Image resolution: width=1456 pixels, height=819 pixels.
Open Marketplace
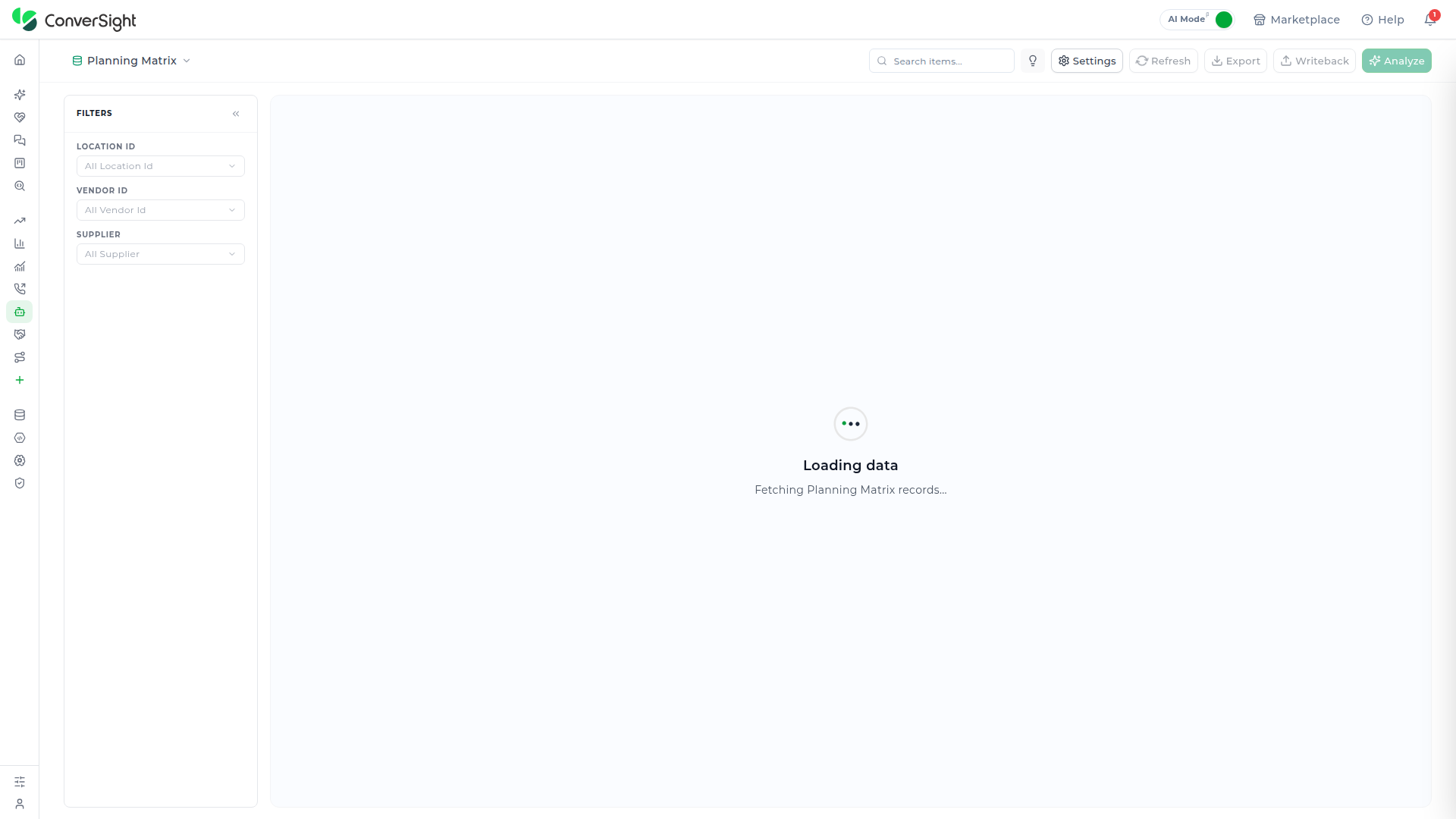[1297, 20]
